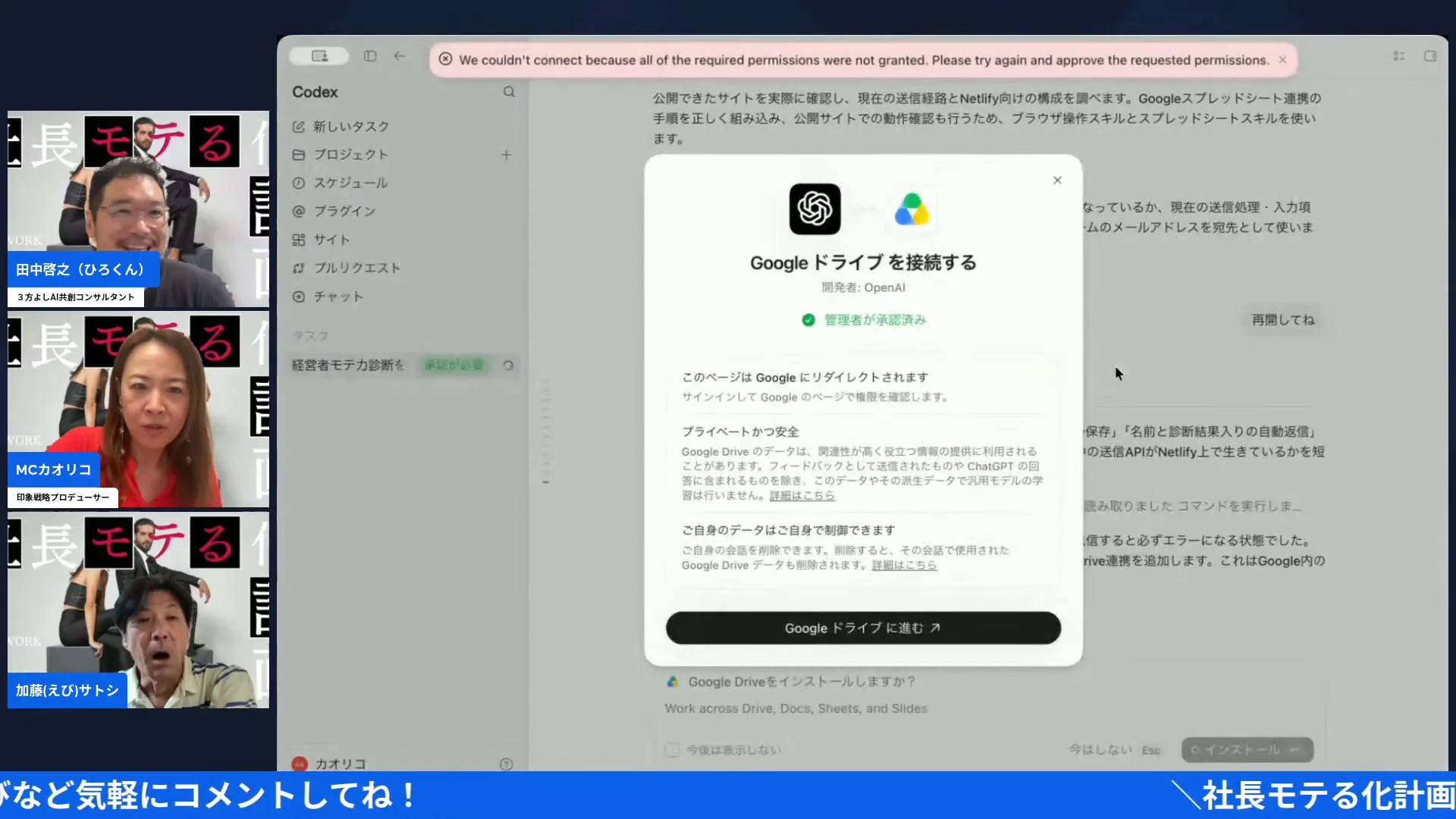The width and height of the screenshot is (1456, 819).
Task: Click the Google ドライブ を接続する heading
Action: [x=863, y=262]
